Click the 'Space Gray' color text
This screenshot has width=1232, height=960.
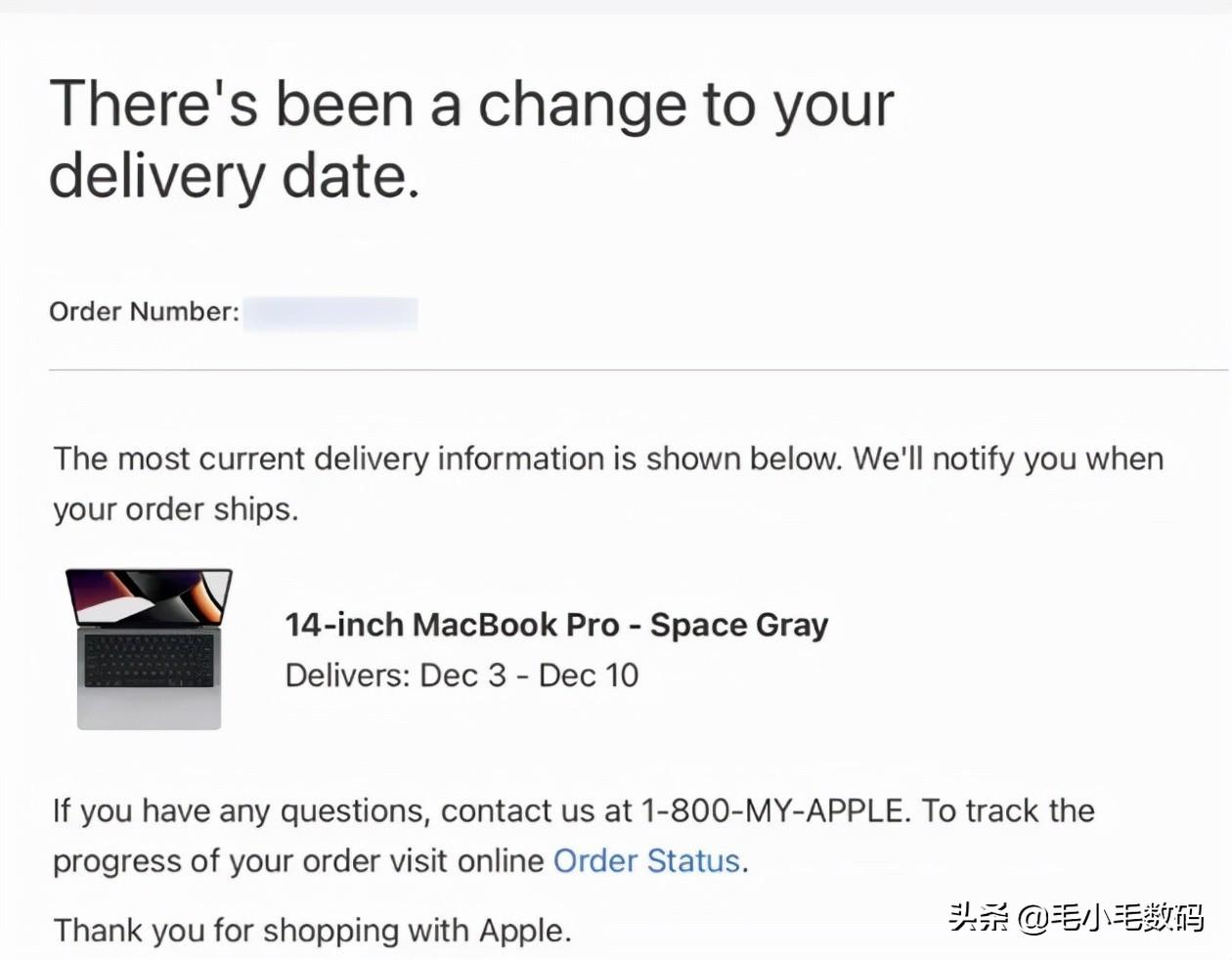pos(739,625)
